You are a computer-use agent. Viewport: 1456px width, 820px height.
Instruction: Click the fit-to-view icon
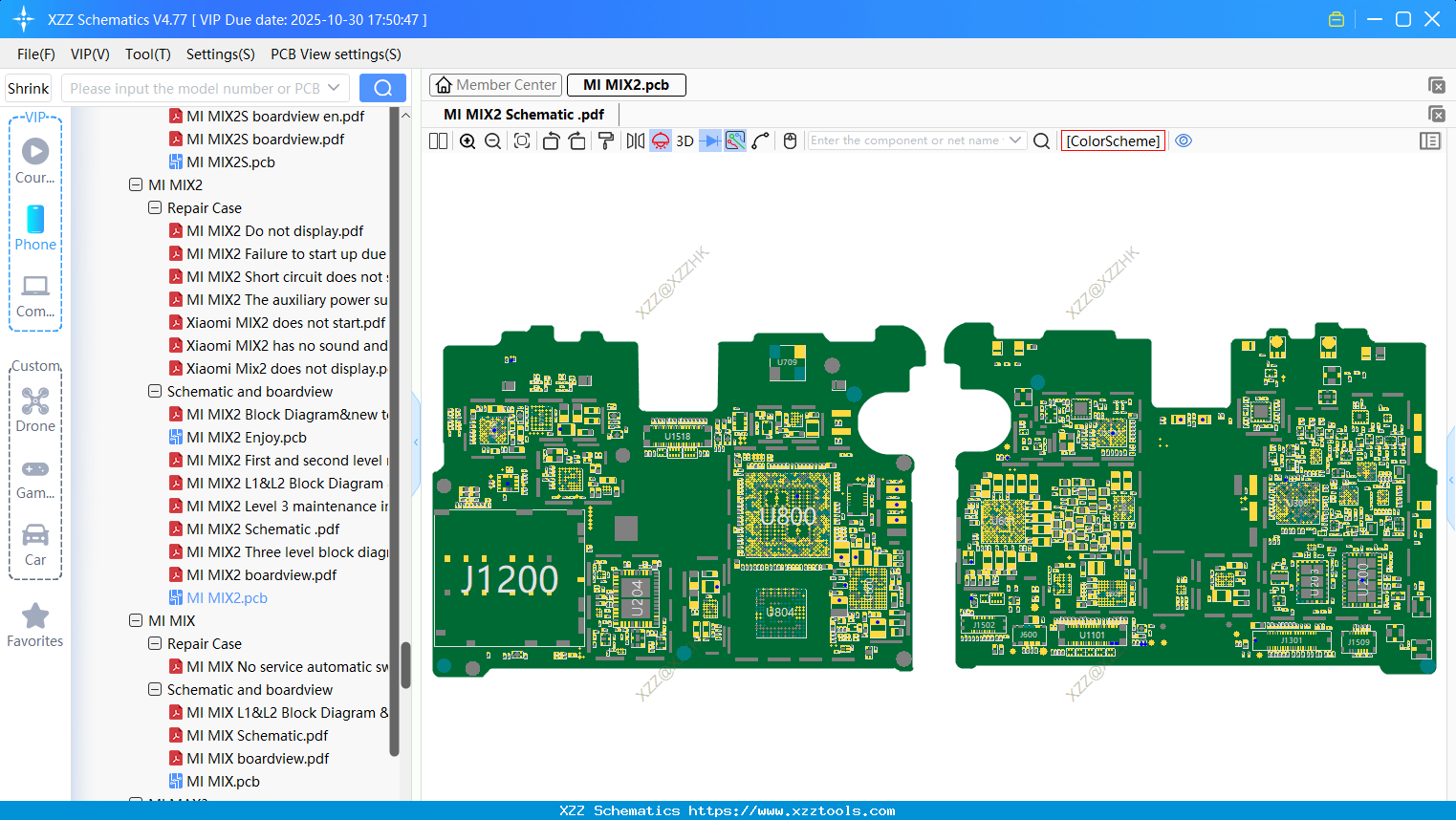[x=522, y=141]
